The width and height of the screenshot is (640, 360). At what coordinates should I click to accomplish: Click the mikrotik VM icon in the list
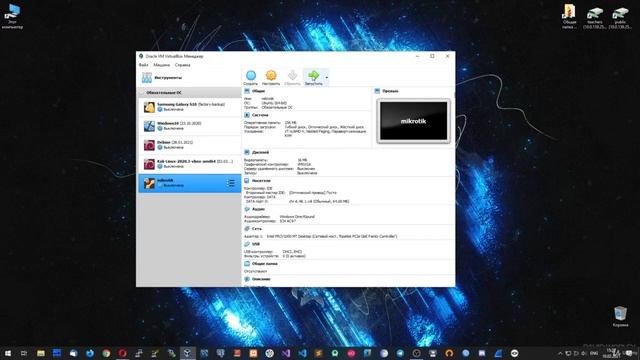coord(149,183)
